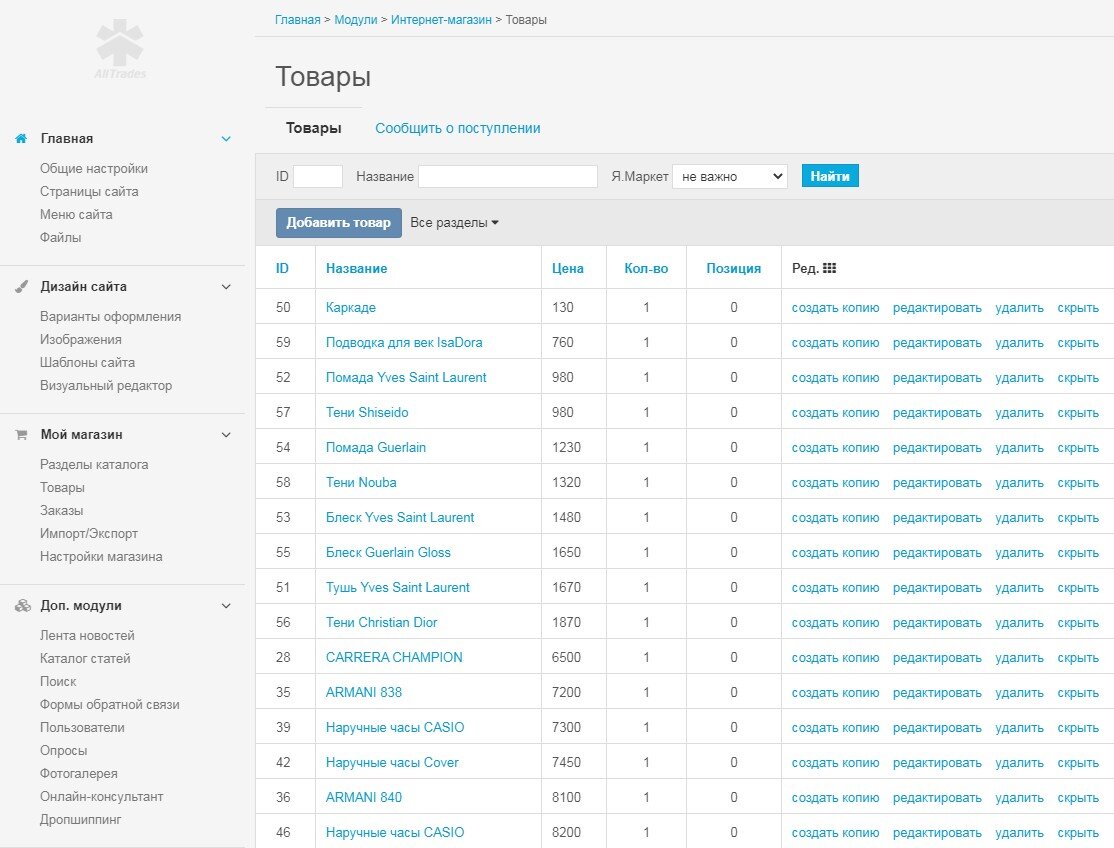Open Лента новостей sidebar item
The width and height of the screenshot is (1114, 848).
coord(87,635)
